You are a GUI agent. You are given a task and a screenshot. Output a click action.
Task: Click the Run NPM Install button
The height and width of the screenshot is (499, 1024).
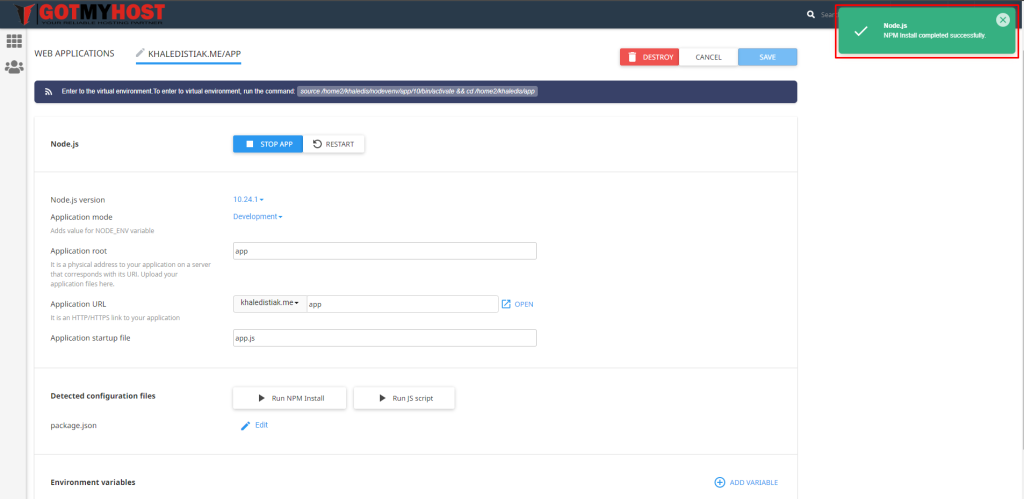tap(291, 398)
